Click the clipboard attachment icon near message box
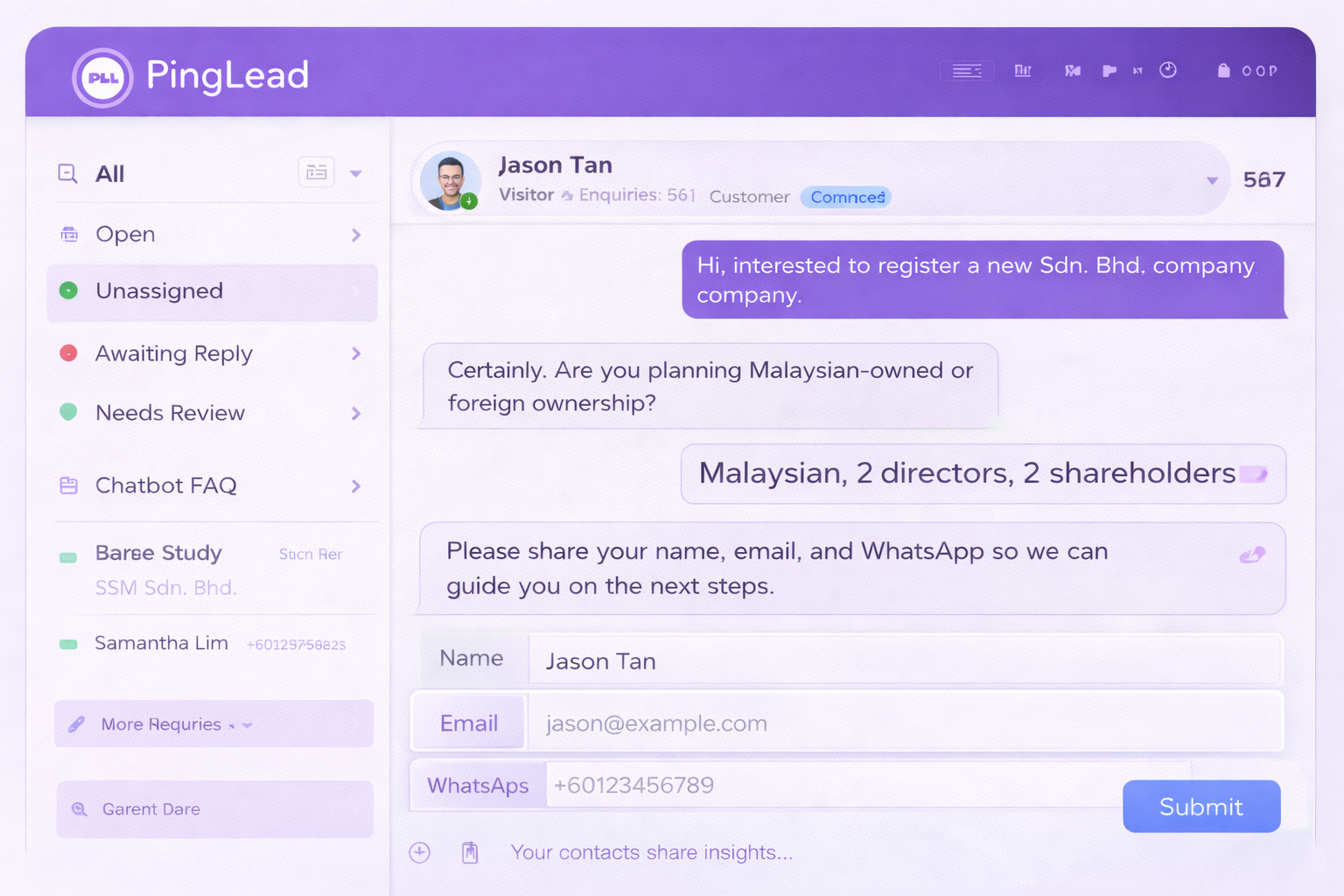1344x896 pixels. point(470,852)
